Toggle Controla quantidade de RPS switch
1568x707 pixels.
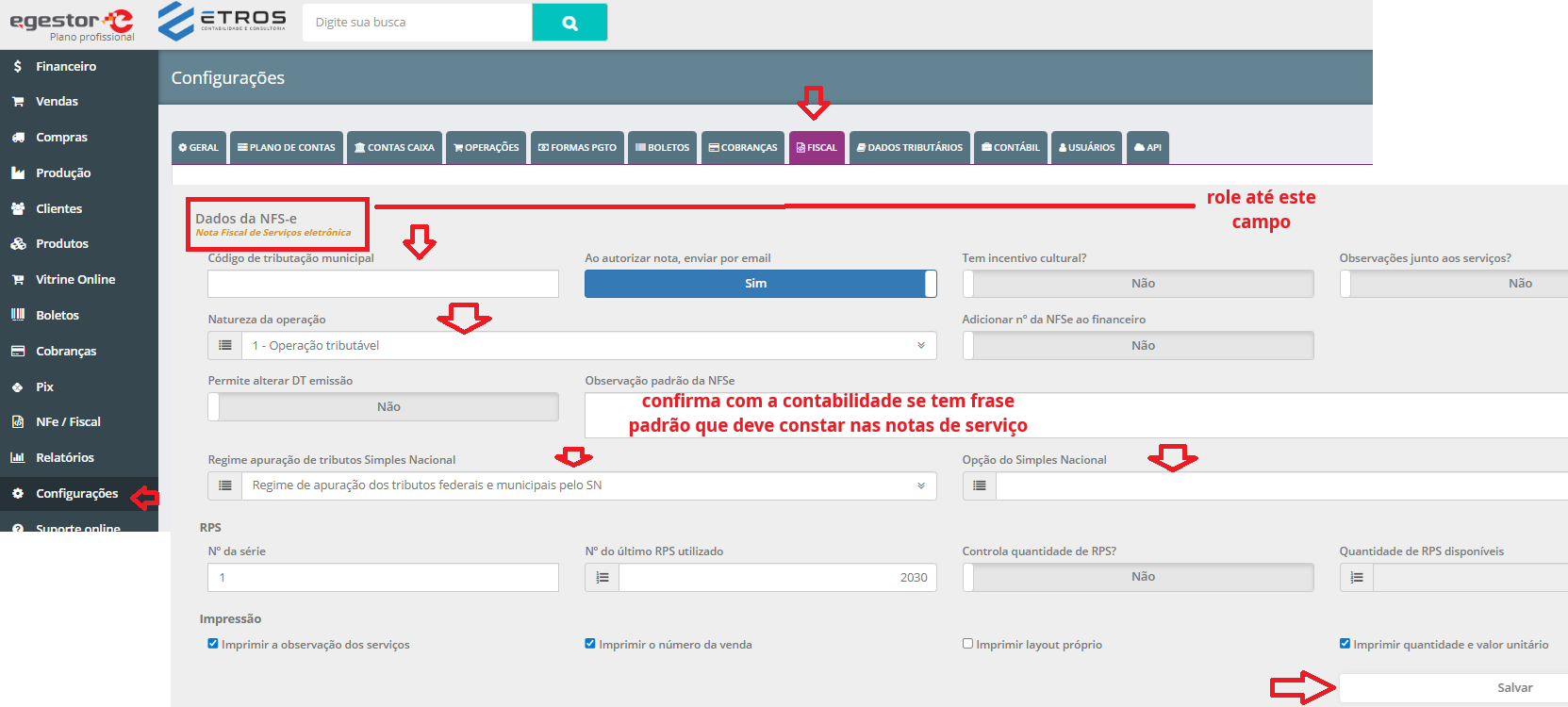click(1138, 577)
